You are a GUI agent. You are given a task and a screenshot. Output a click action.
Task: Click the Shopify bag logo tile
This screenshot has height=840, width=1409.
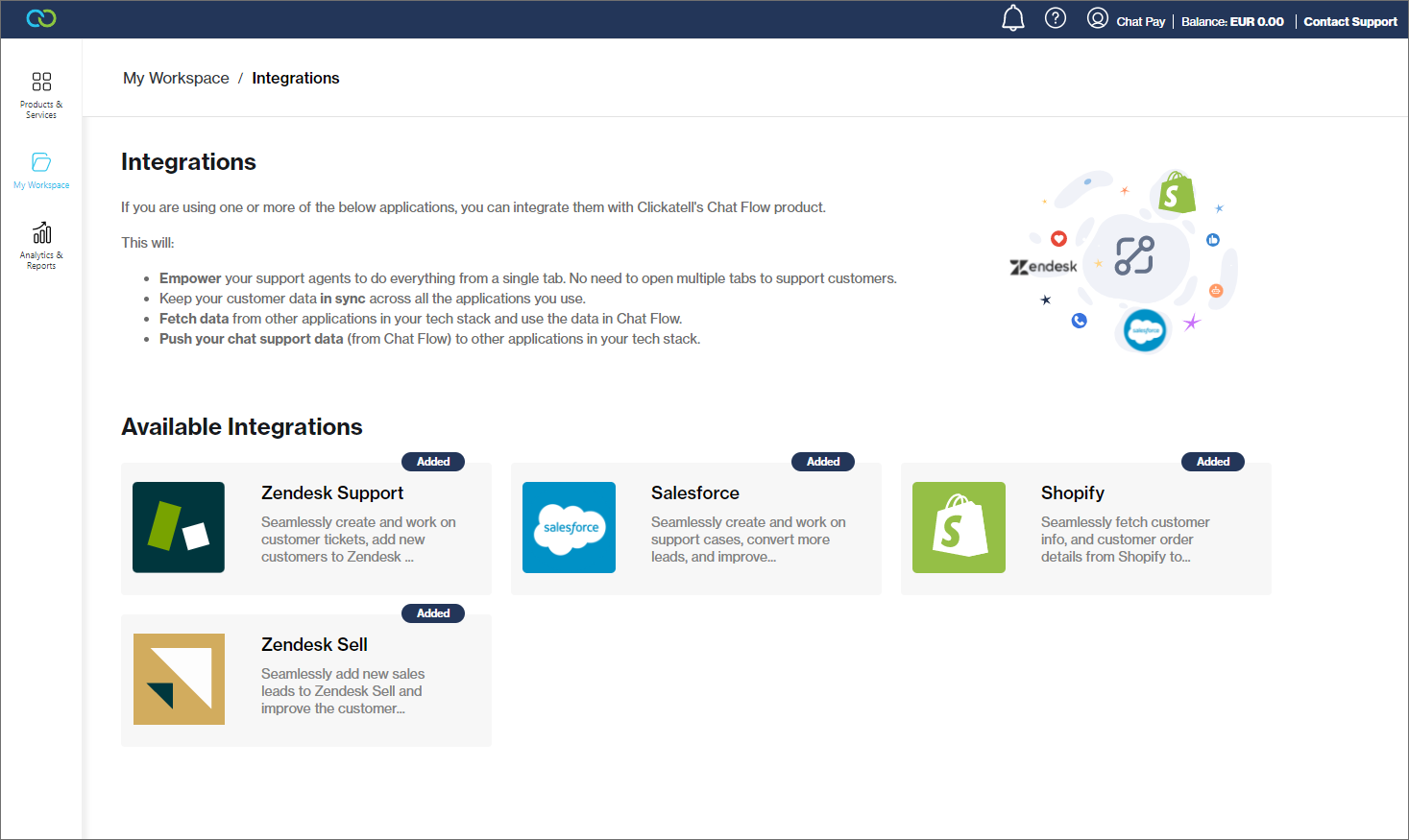[959, 527]
